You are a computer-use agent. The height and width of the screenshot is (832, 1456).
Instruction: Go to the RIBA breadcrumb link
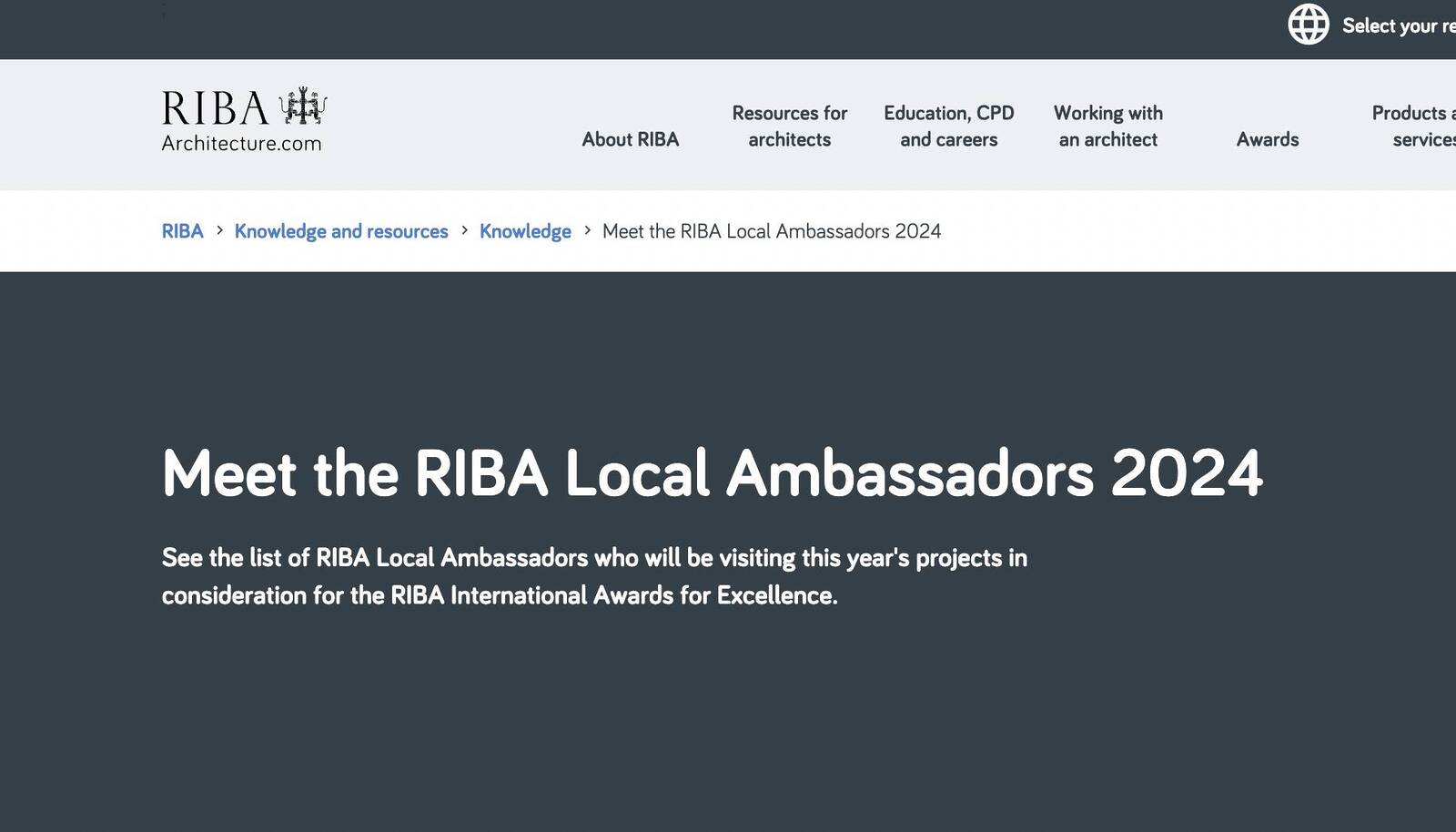(x=182, y=231)
